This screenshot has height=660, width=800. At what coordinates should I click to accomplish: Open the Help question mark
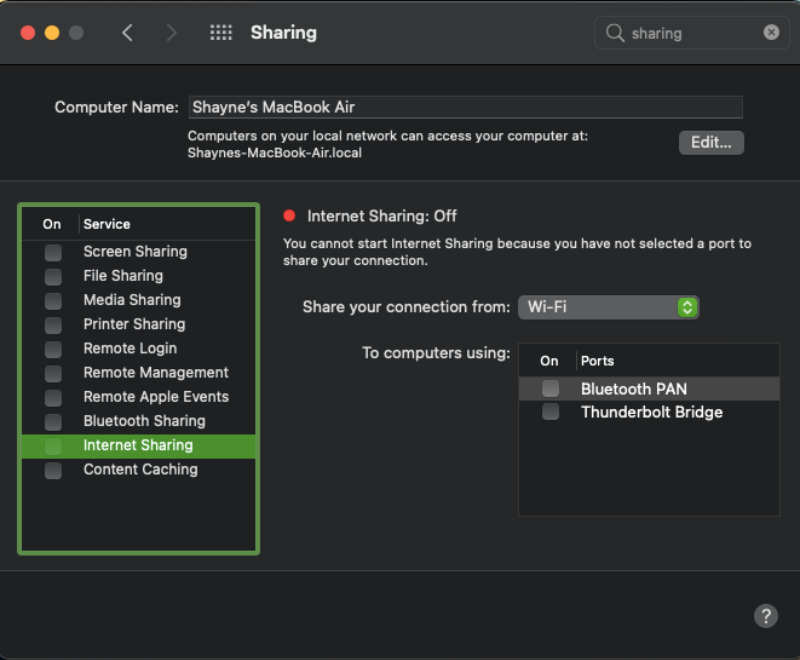pos(766,616)
